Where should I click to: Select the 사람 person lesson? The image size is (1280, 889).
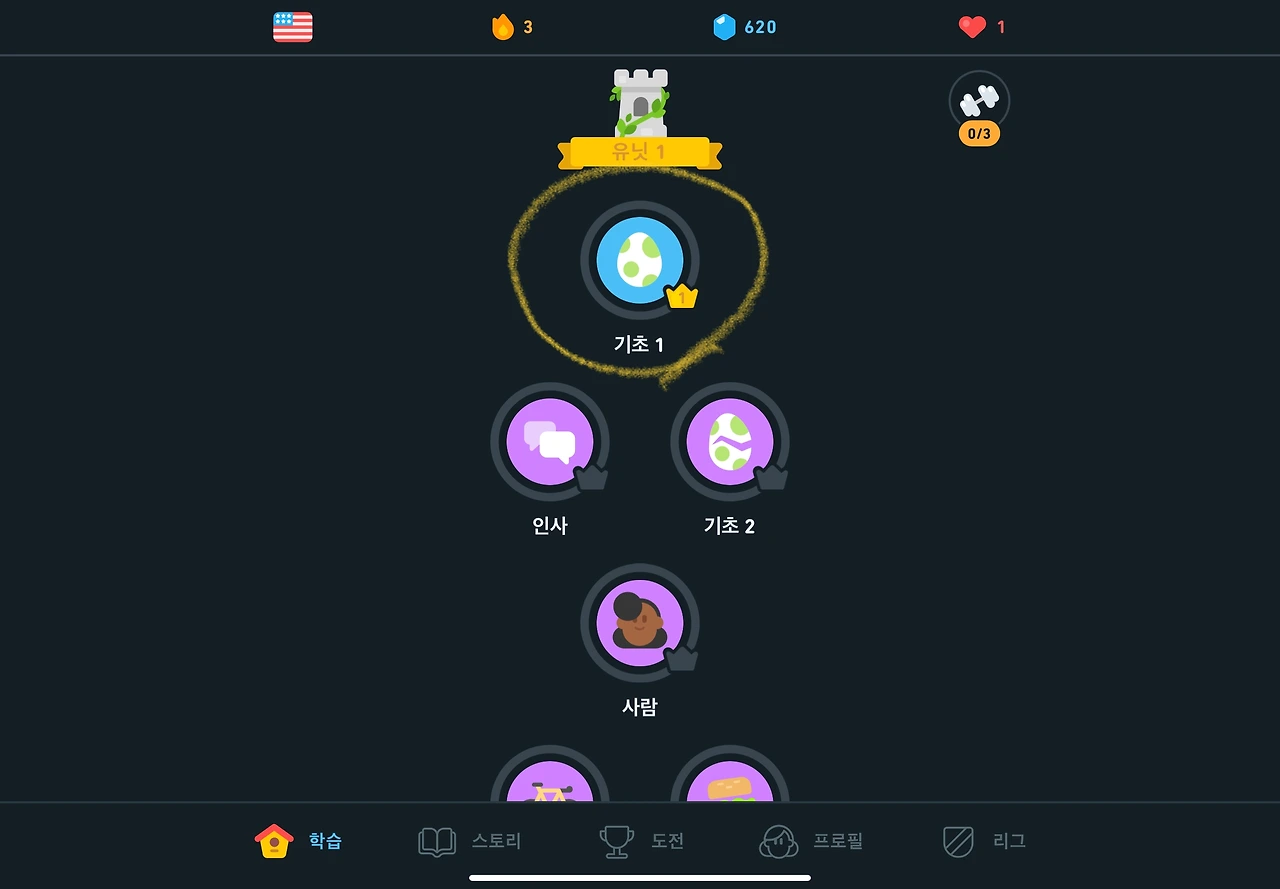click(x=640, y=622)
